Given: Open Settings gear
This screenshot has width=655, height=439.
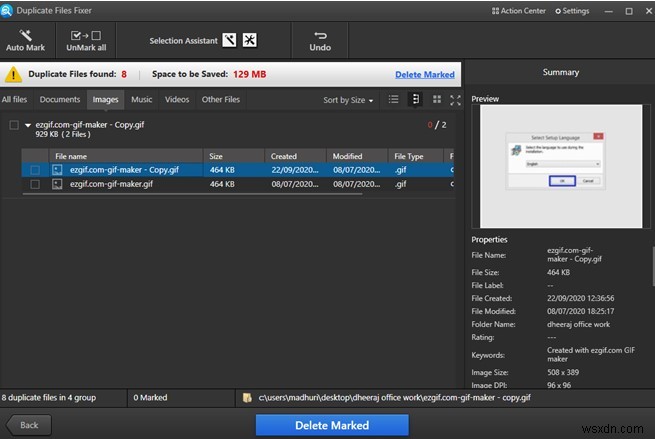Looking at the screenshot, I should 572,11.
